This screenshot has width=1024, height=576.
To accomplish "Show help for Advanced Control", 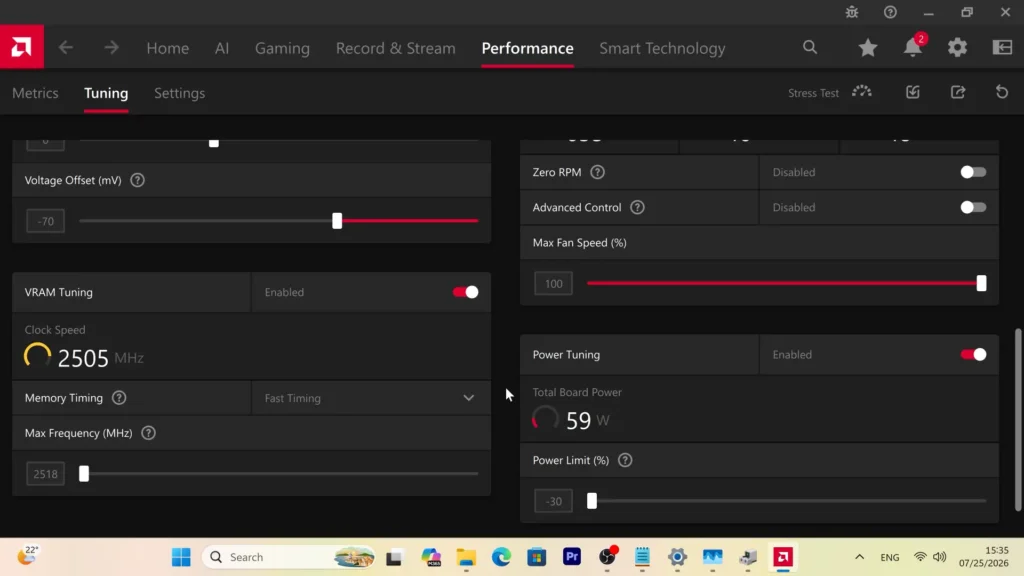I will click(637, 208).
